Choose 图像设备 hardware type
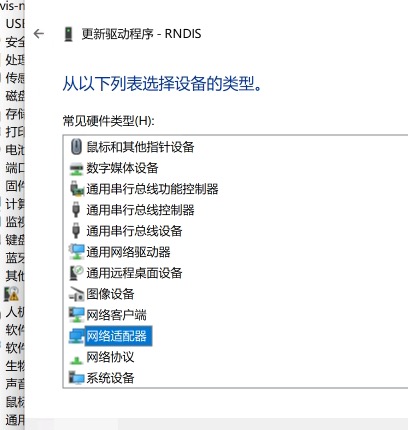 [x=110, y=294]
